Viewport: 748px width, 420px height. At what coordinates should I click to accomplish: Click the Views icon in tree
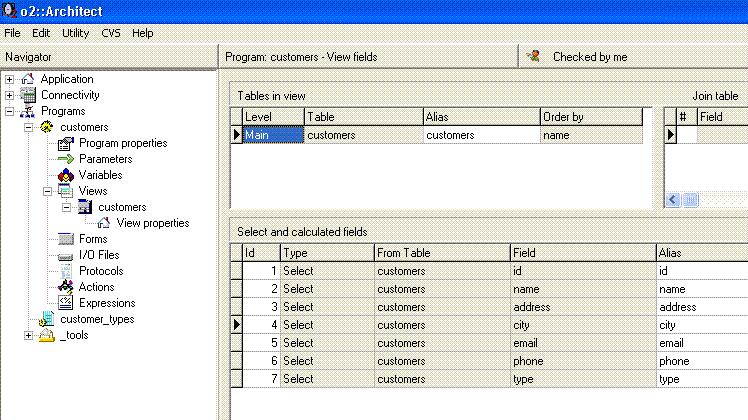point(65,191)
